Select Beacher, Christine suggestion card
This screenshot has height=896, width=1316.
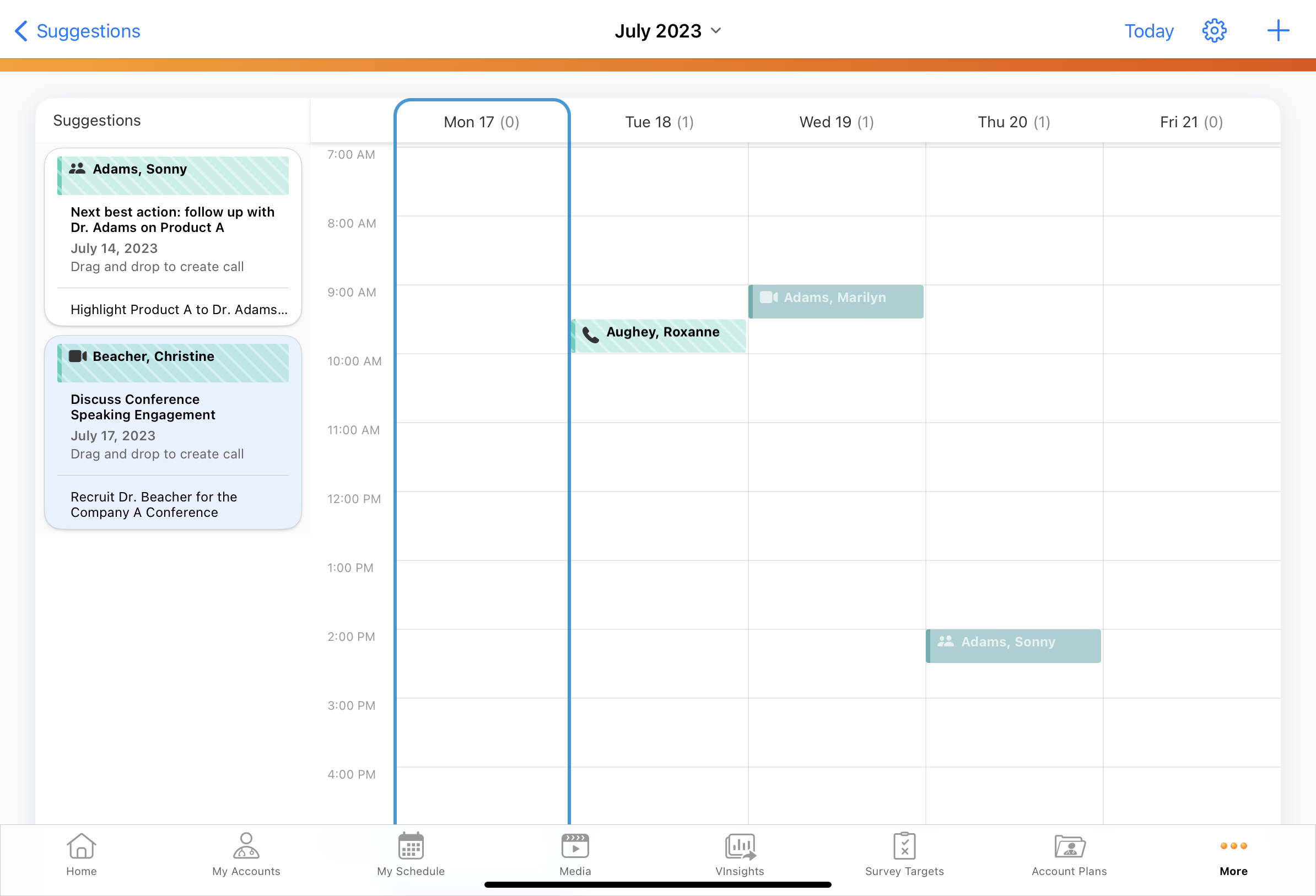[x=172, y=431]
